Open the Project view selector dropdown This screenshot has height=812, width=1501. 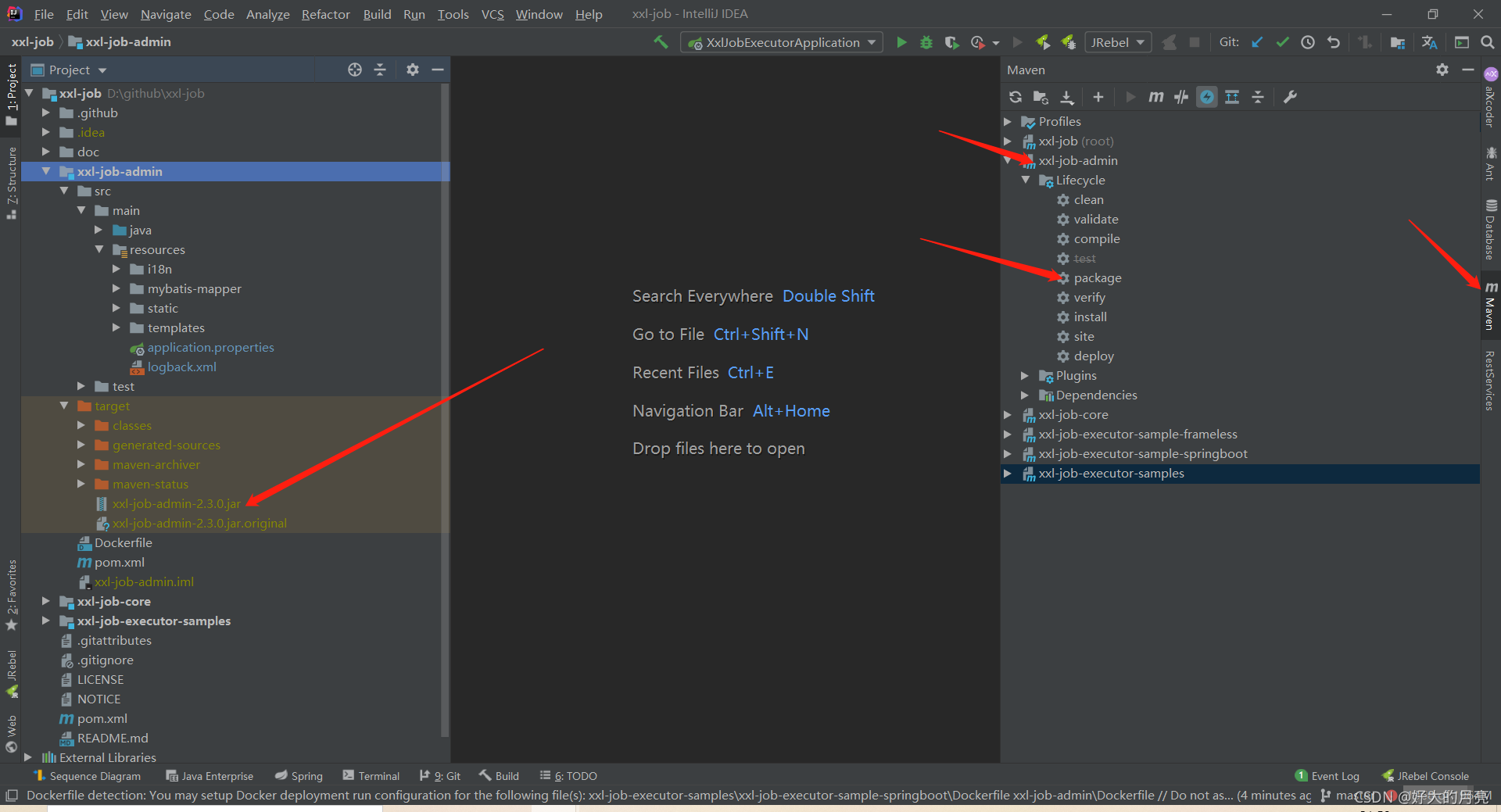pos(69,70)
